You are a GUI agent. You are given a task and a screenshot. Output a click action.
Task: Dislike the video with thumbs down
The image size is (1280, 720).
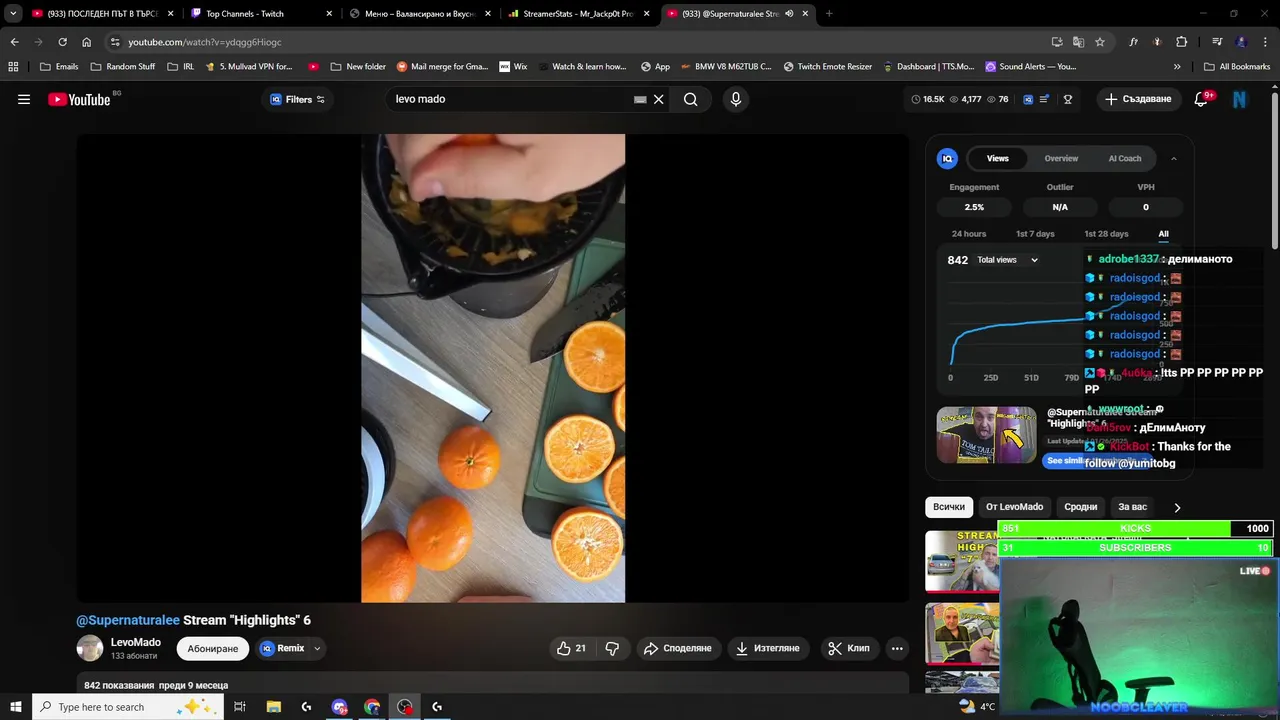tap(612, 648)
